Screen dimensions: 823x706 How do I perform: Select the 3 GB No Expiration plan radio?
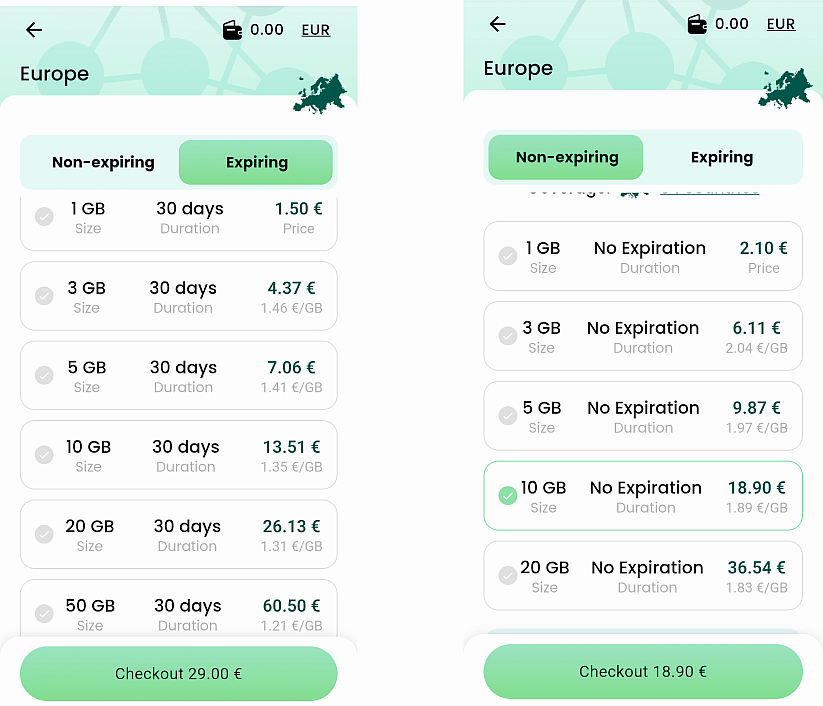click(508, 336)
